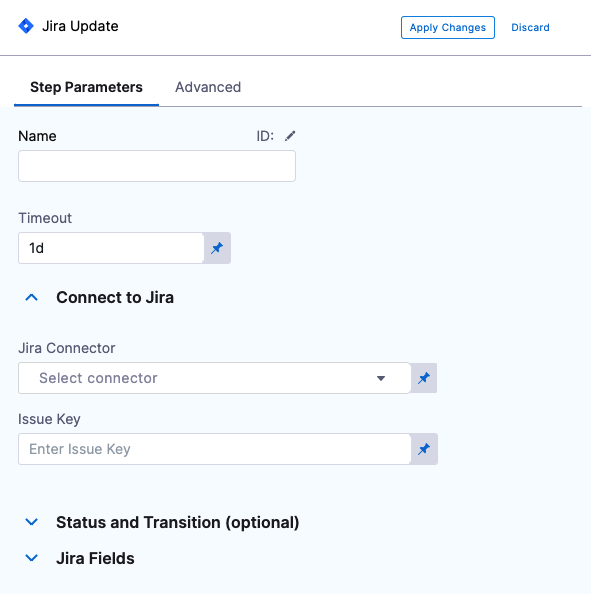Expand chevron next to Jira Fields
Screen dimensions: 591x594
point(31,558)
